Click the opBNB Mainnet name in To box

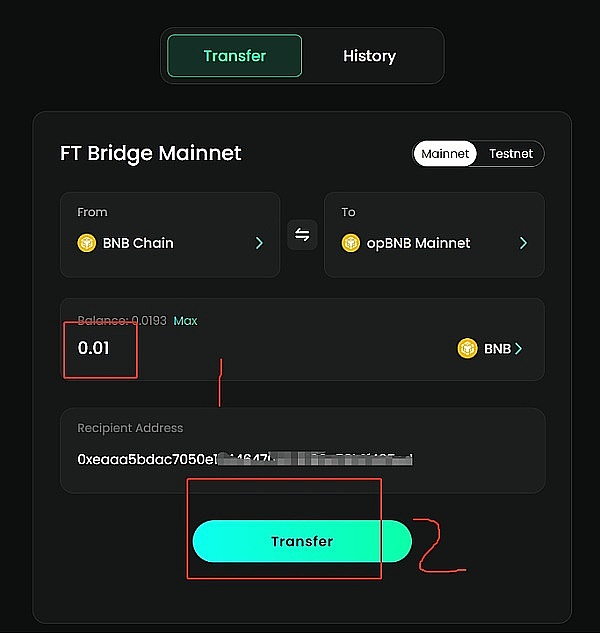[x=420, y=243]
